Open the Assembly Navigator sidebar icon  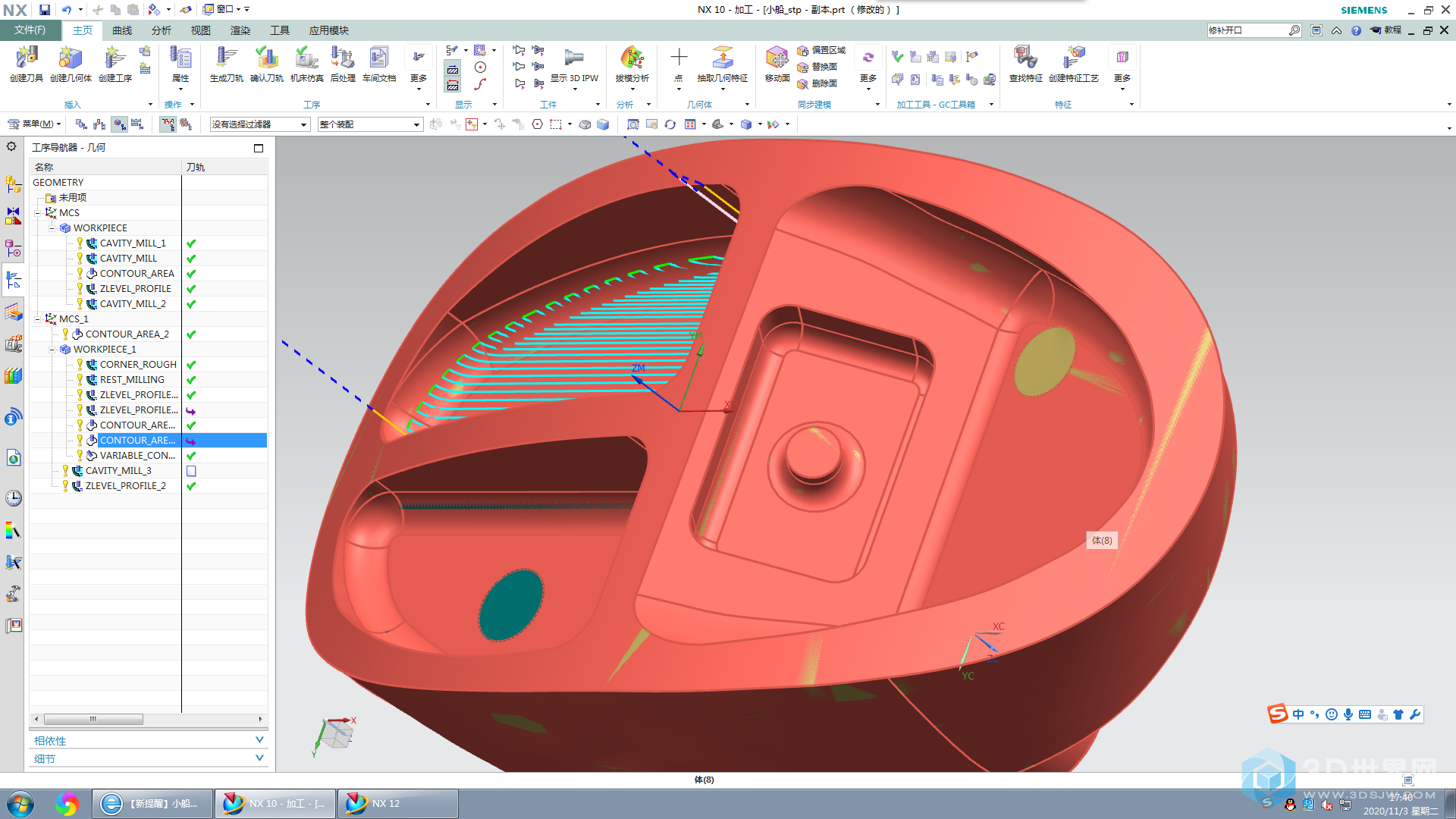click(x=13, y=184)
